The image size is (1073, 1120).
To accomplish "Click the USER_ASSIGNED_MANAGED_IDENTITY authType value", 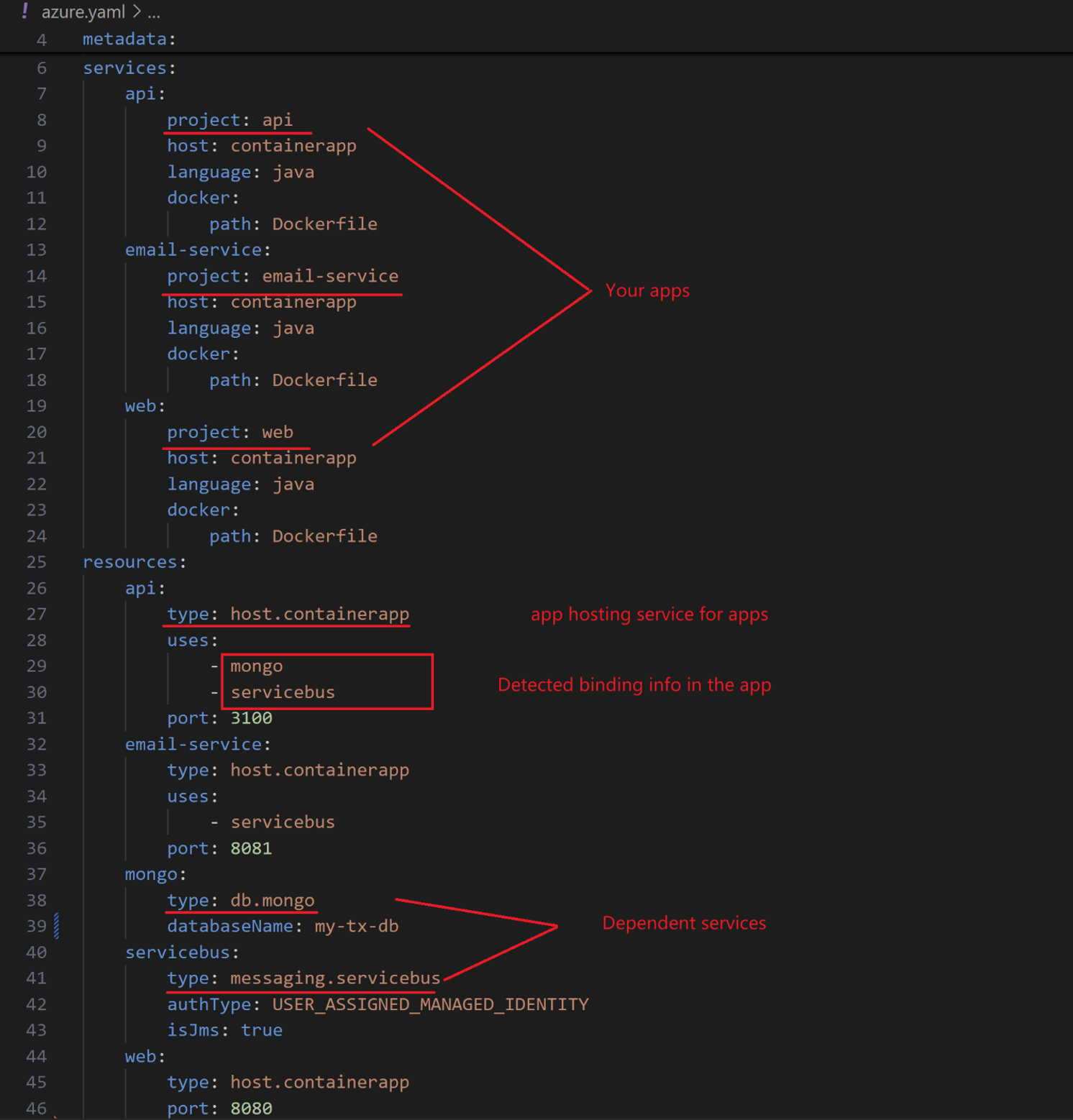I will [430, 1004].
